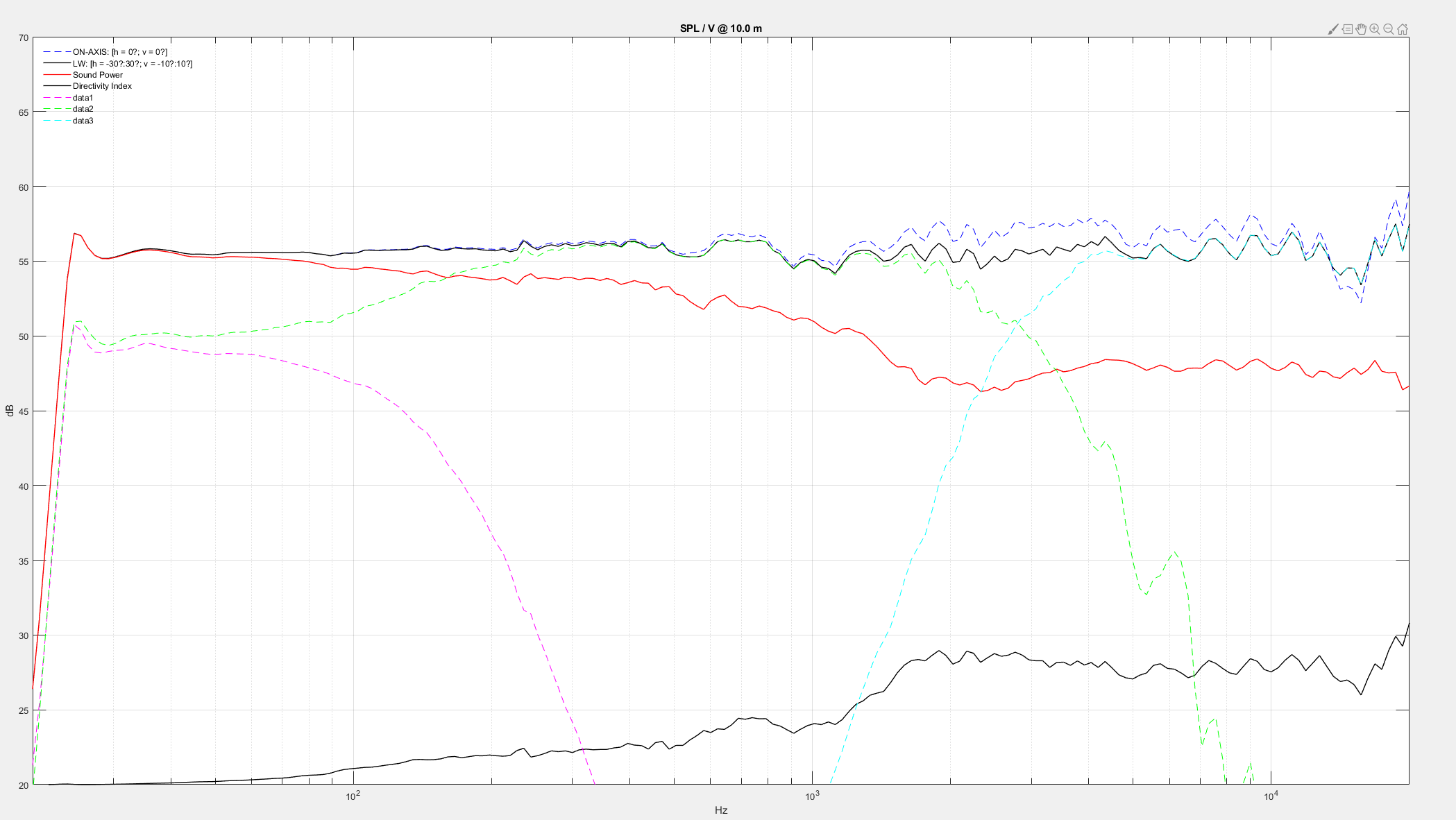Viewport: 1456px width, 820px height.
Task: Activate the zoom in tool
Action: [x=1375, y=29]
